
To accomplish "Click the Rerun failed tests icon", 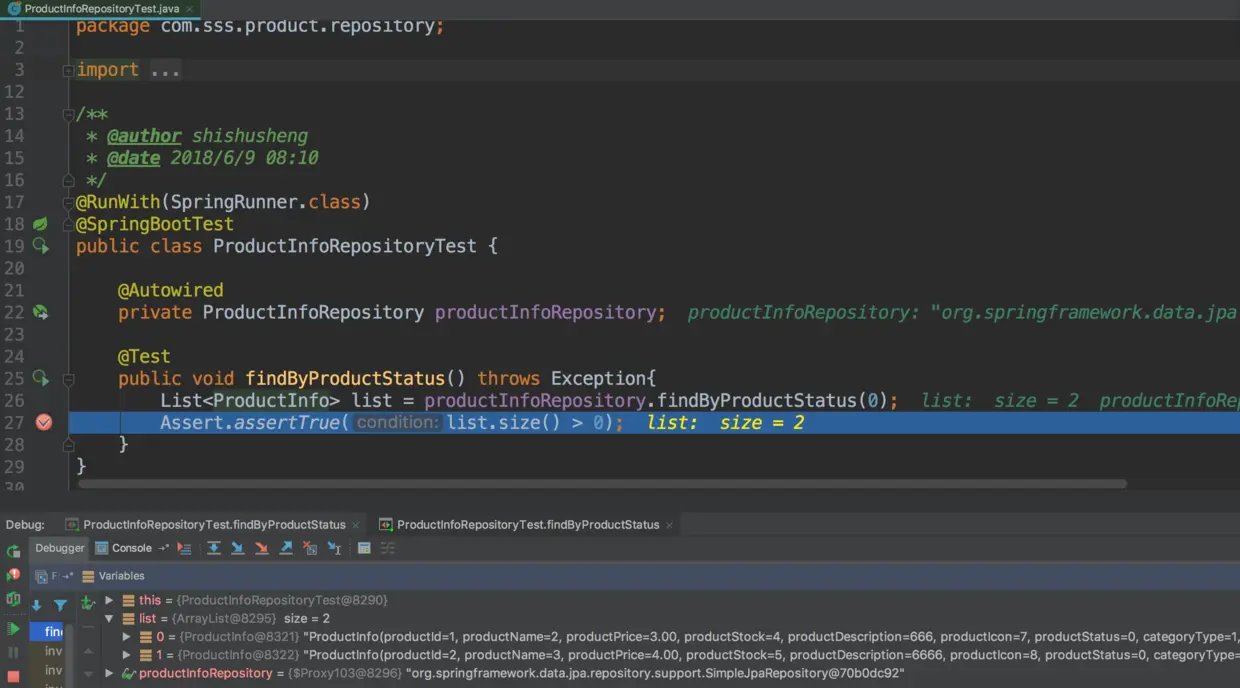I will (13, 575).
